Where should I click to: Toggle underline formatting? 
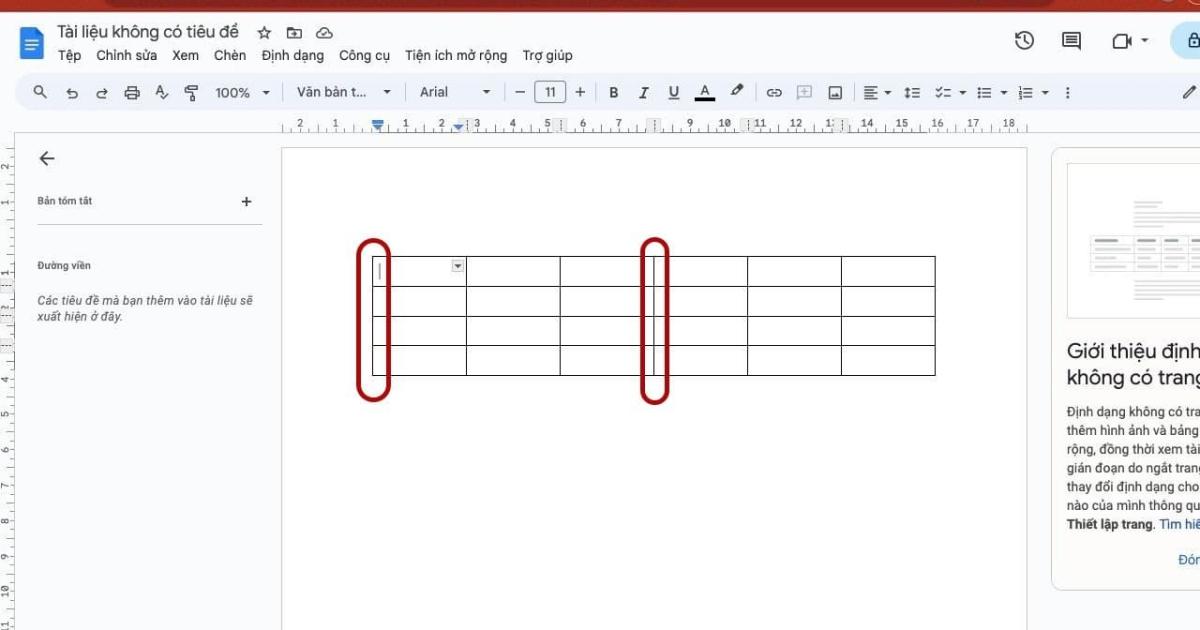(x=674, y=91)
